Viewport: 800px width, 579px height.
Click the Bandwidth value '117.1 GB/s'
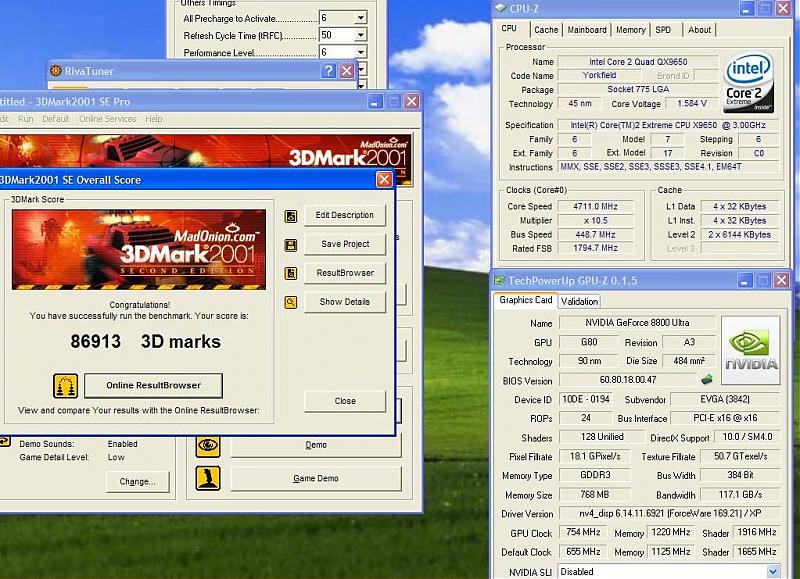pyautogui.click(x=740, y=494)
